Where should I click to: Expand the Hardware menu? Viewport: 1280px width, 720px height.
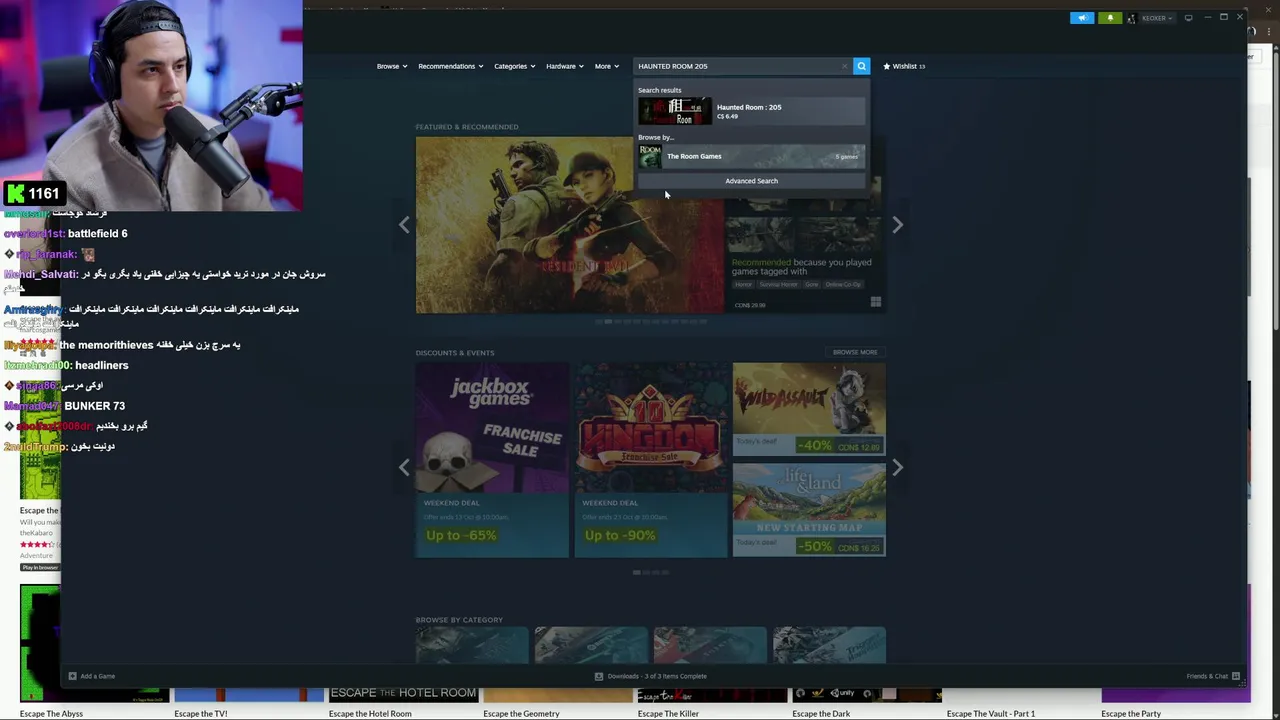[x=565, y=66]
